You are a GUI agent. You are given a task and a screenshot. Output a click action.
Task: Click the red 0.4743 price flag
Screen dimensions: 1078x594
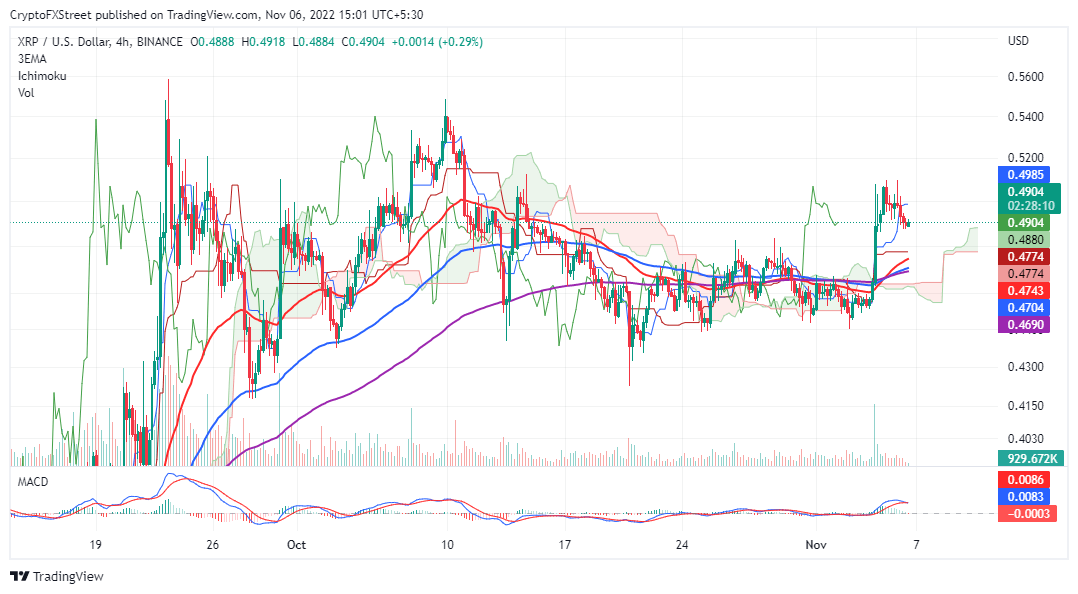(x=1027, y=292)
